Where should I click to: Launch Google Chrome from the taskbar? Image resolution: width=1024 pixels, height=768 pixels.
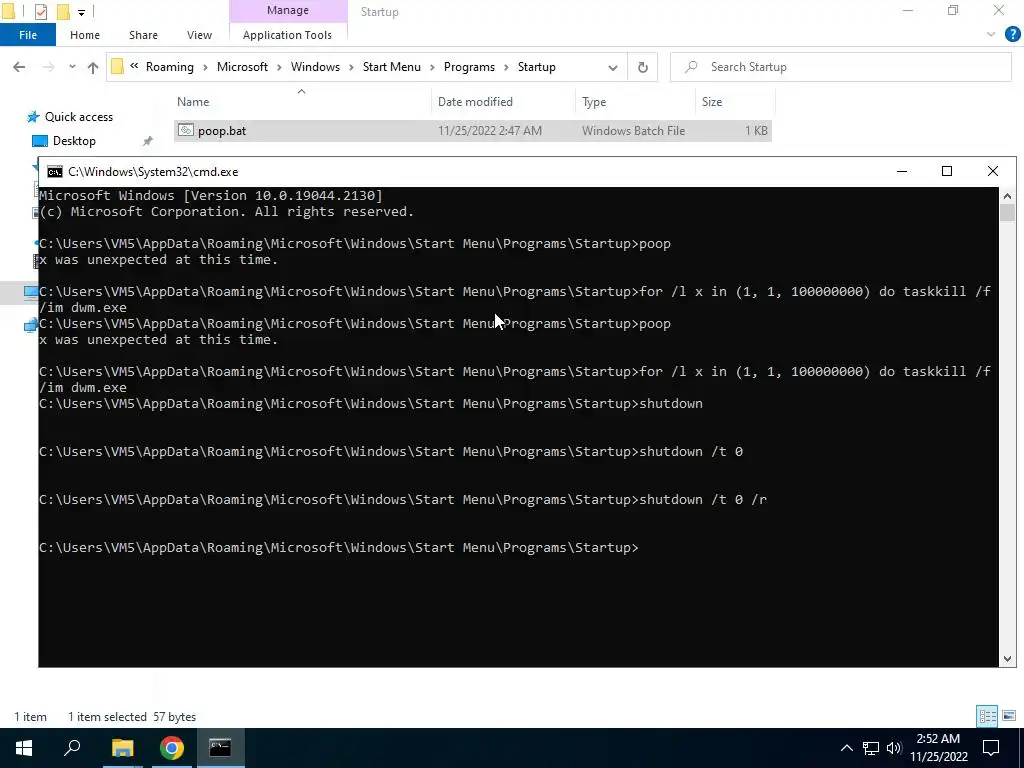click(x=172, y=748)
